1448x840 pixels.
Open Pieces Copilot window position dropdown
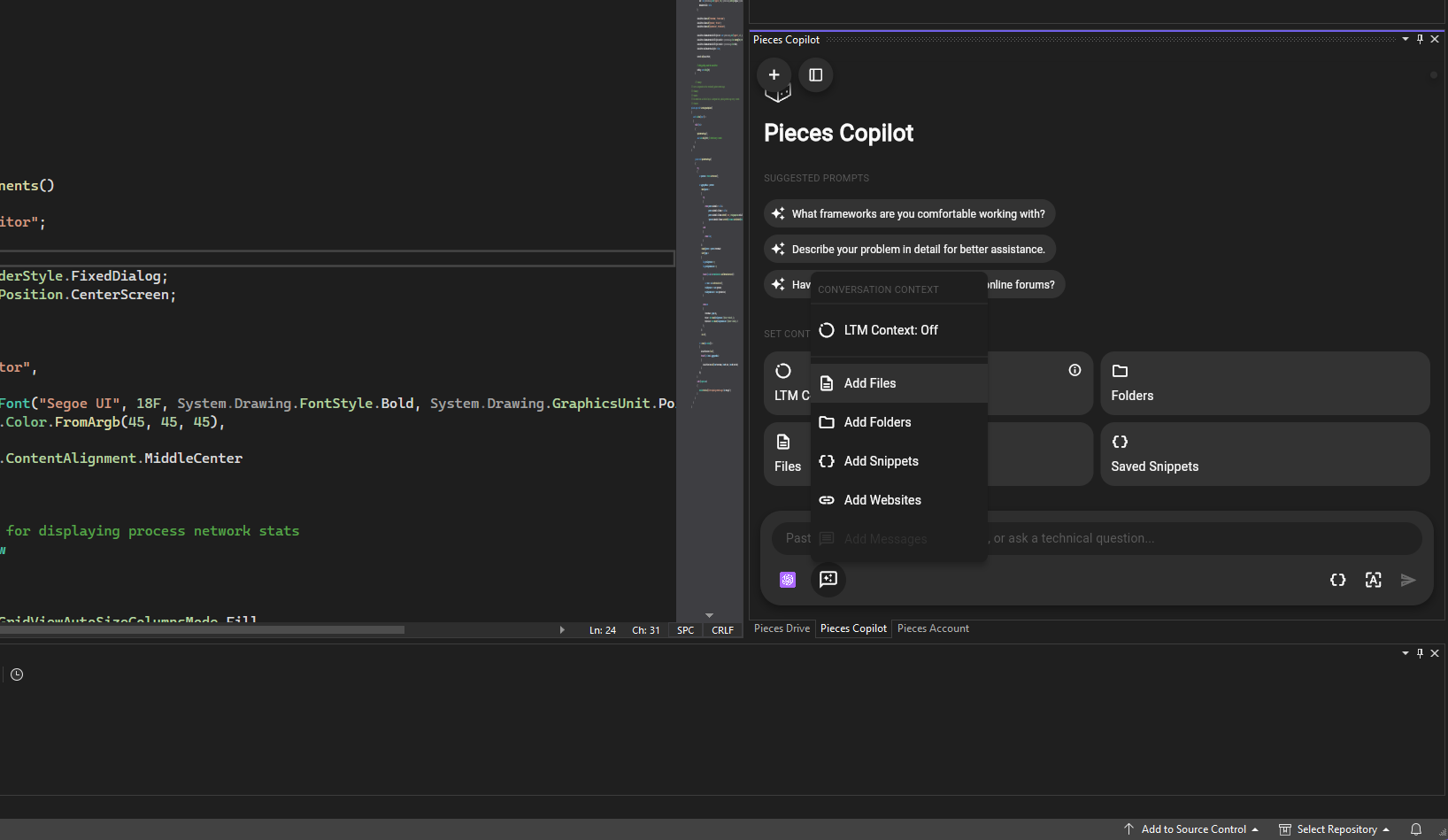point(1406,39)
